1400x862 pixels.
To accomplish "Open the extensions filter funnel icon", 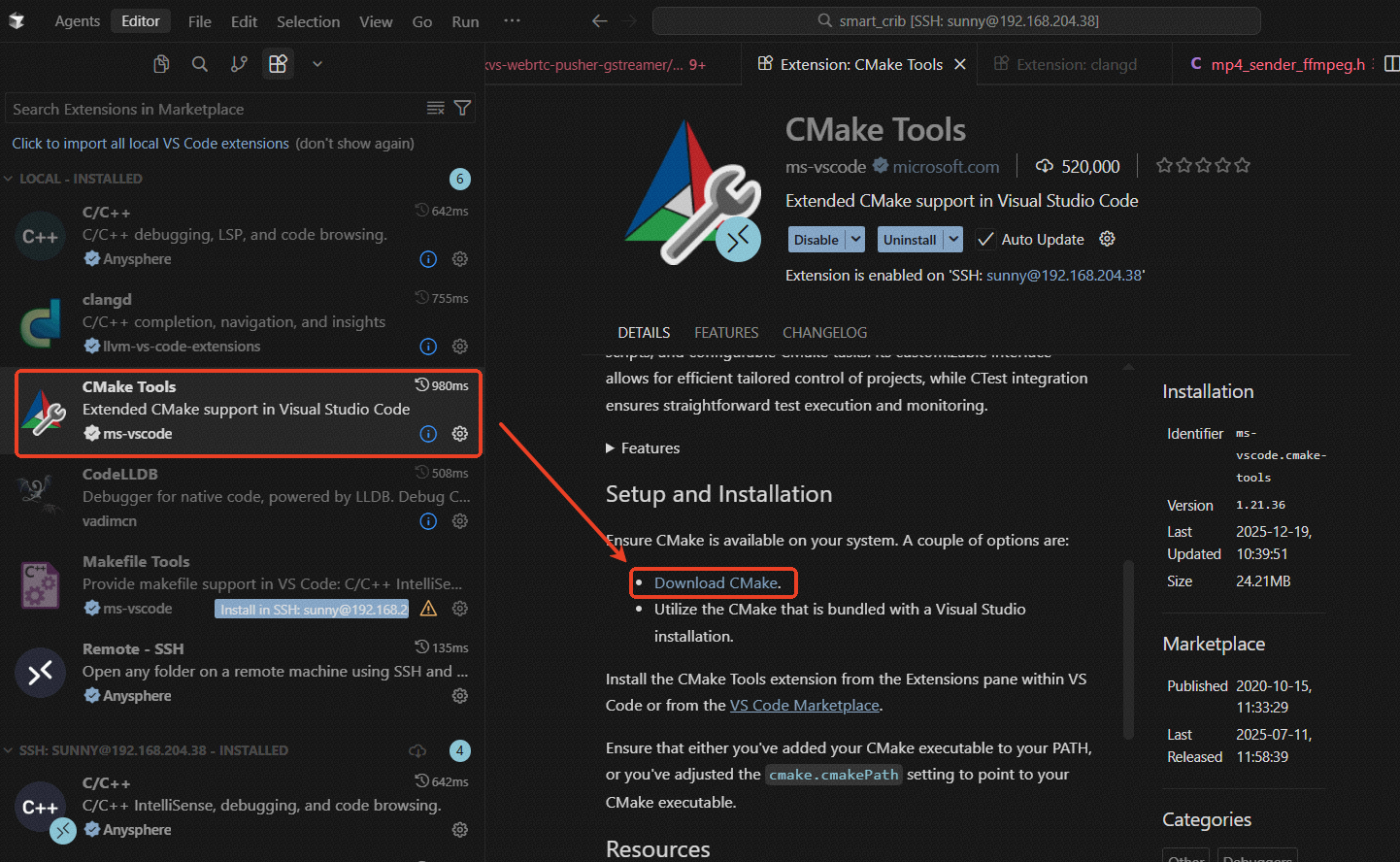I will [x=463, y=108].
